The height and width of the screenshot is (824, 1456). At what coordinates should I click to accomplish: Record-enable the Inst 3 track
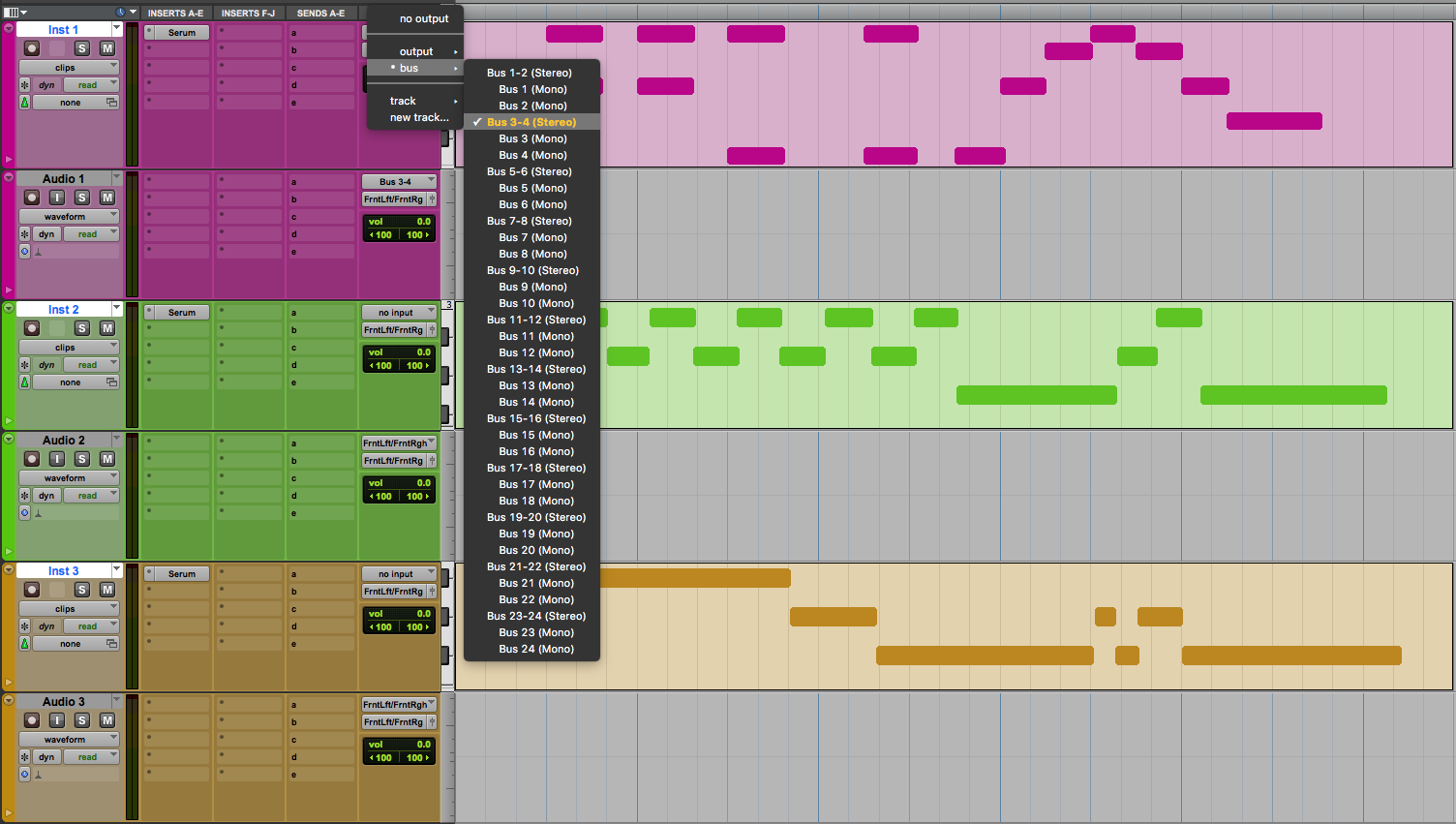pos(32,590)
